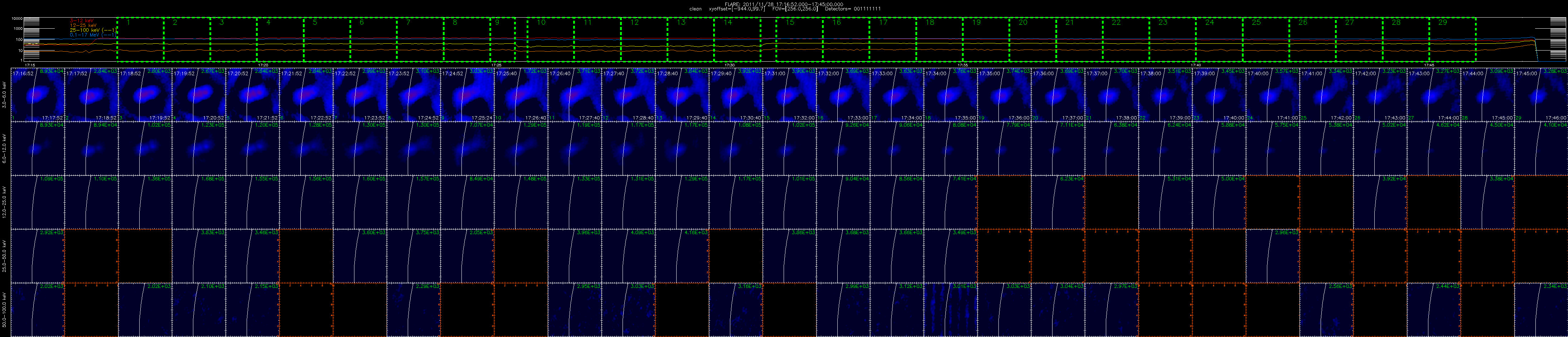The image size is (1568, 337).
Task: Select time interval box 15 on the lightcurve
Action: [x=799, y=39]
